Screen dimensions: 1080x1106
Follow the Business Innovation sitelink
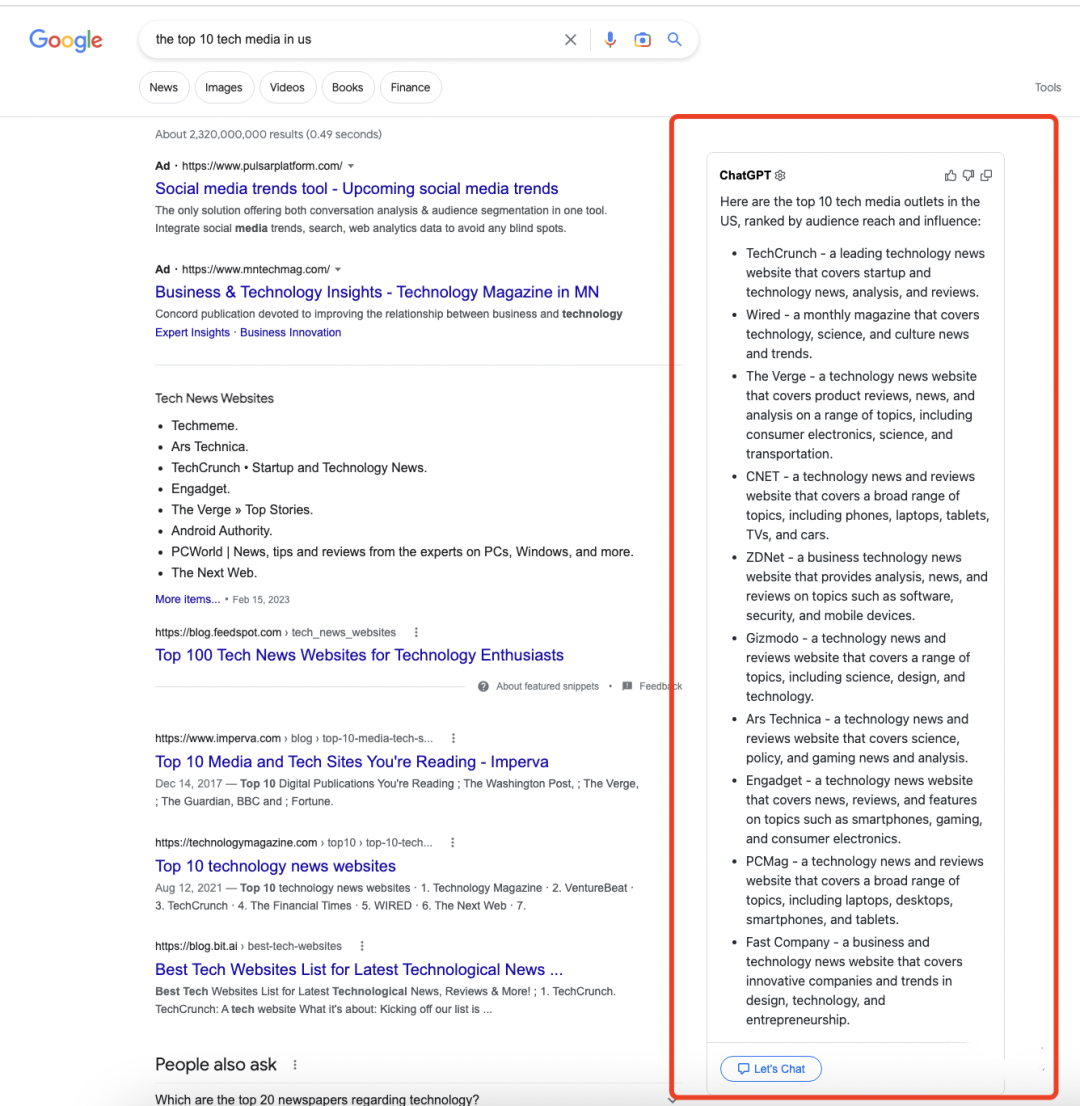[291, 332]
